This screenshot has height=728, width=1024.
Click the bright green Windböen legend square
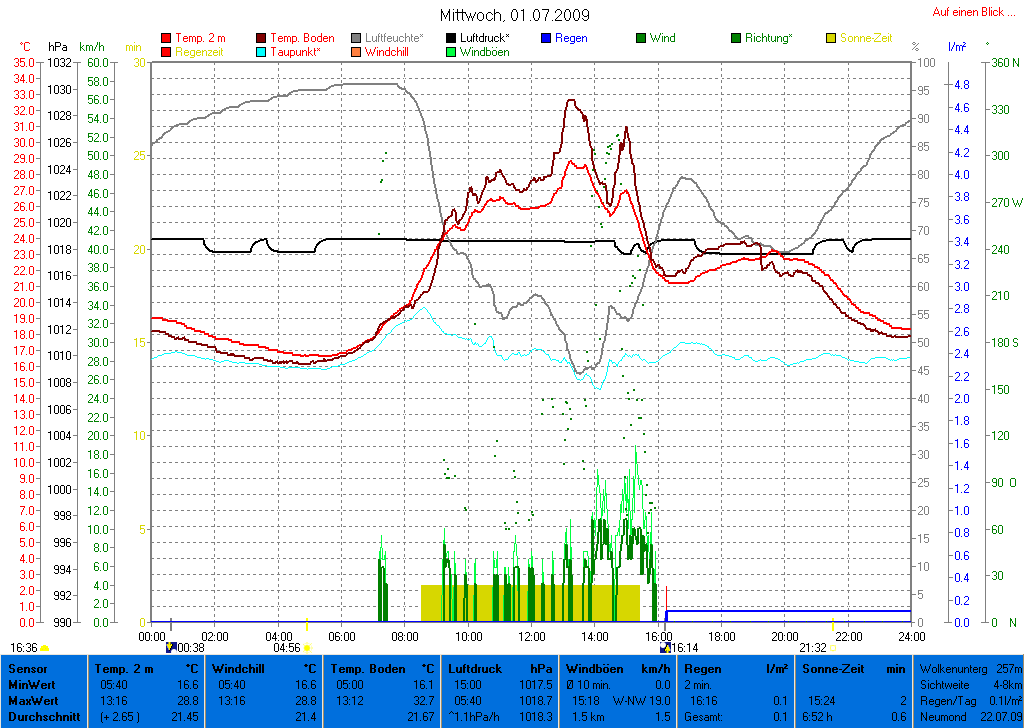point(451,51)
